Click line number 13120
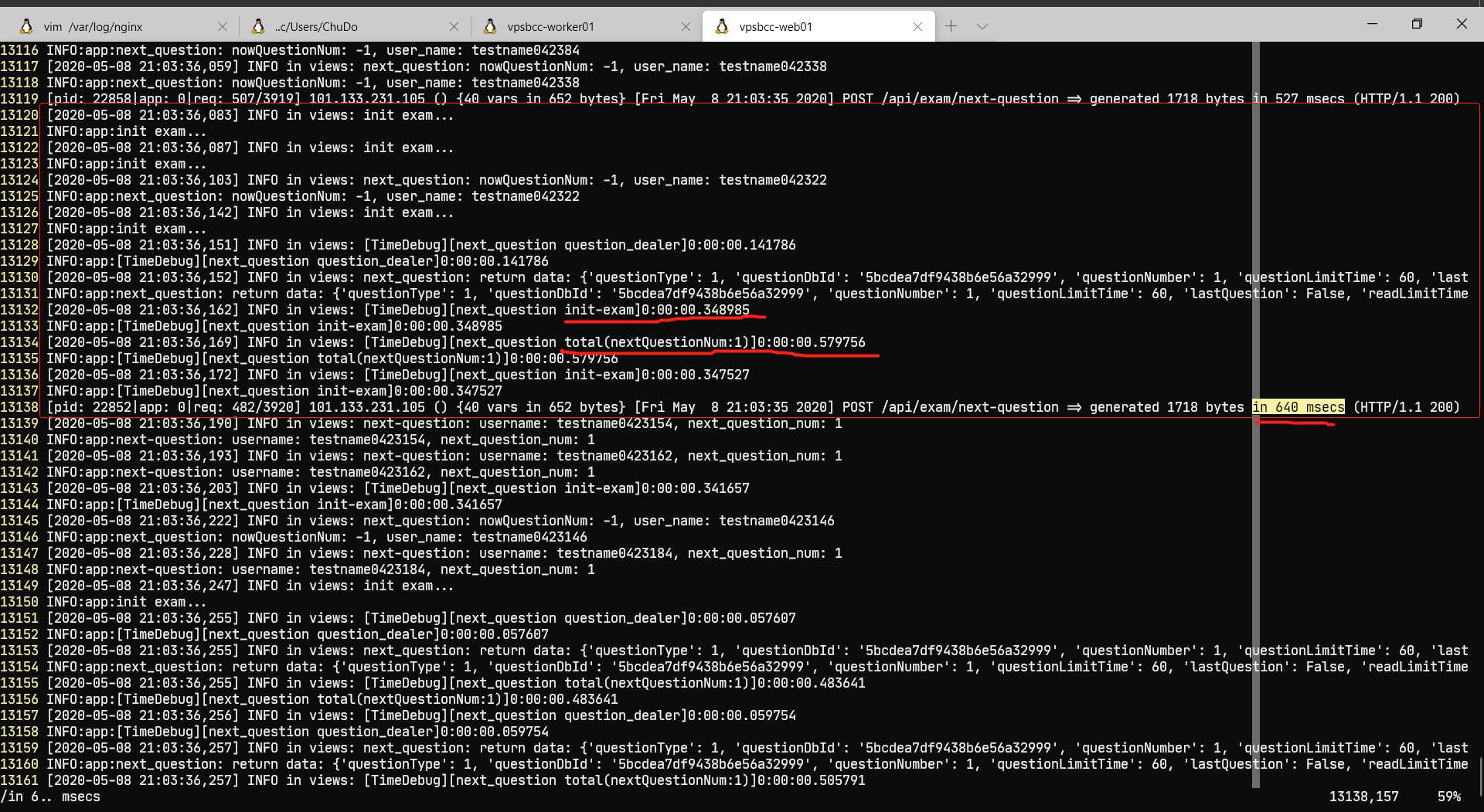This screenshot has width=1484, height=812. [19, 115]
